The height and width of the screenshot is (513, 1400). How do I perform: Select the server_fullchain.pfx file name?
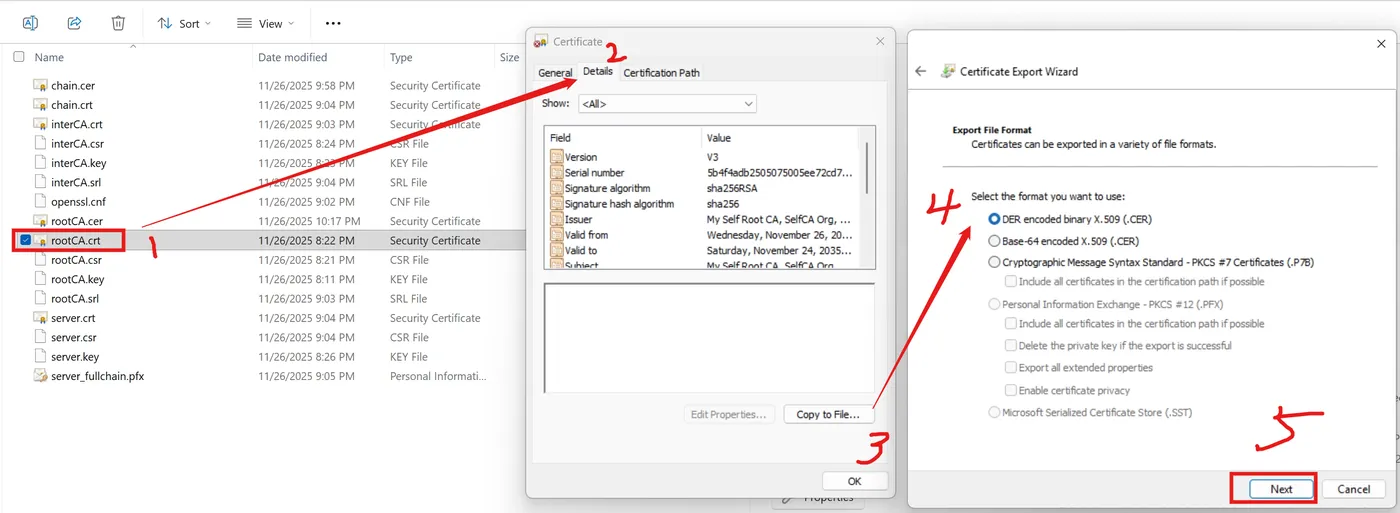click(x=97, y=377)
